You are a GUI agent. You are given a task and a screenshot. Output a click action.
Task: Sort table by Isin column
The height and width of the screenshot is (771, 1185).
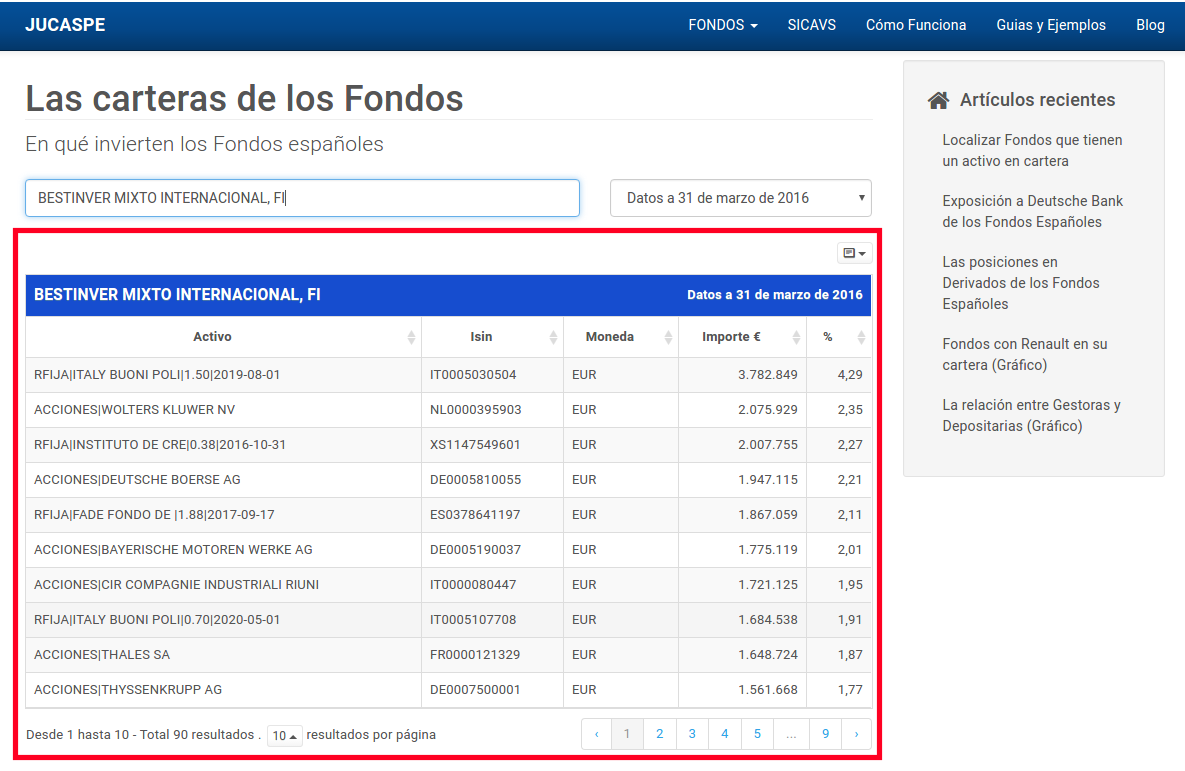pyautogui.click(x=493, y=337)
